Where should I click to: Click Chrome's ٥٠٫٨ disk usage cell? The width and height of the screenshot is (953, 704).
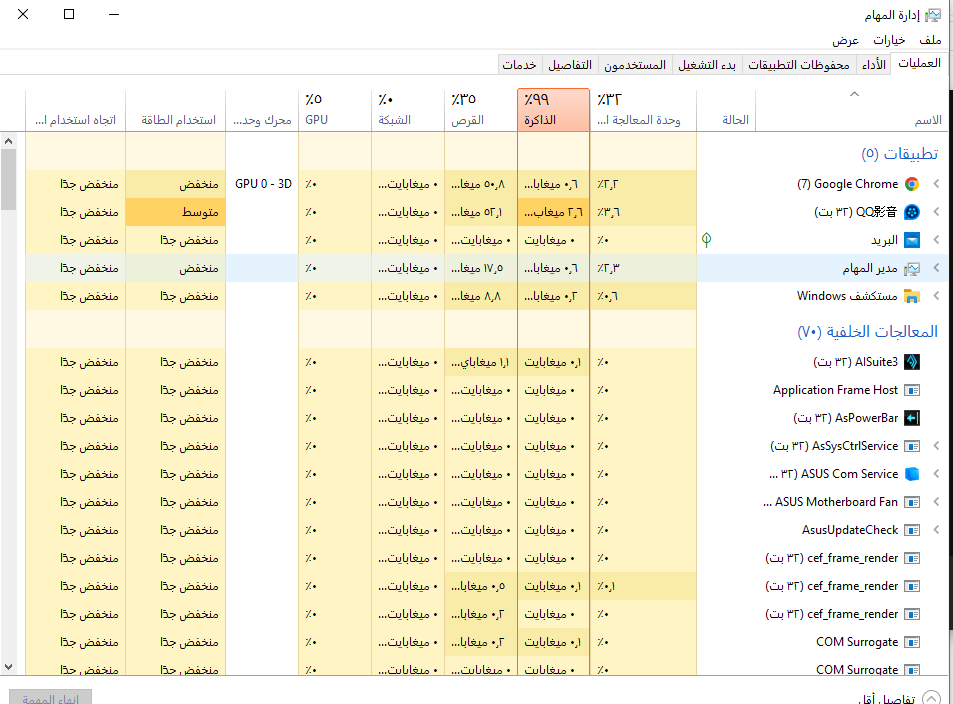(x=481, y=184)
